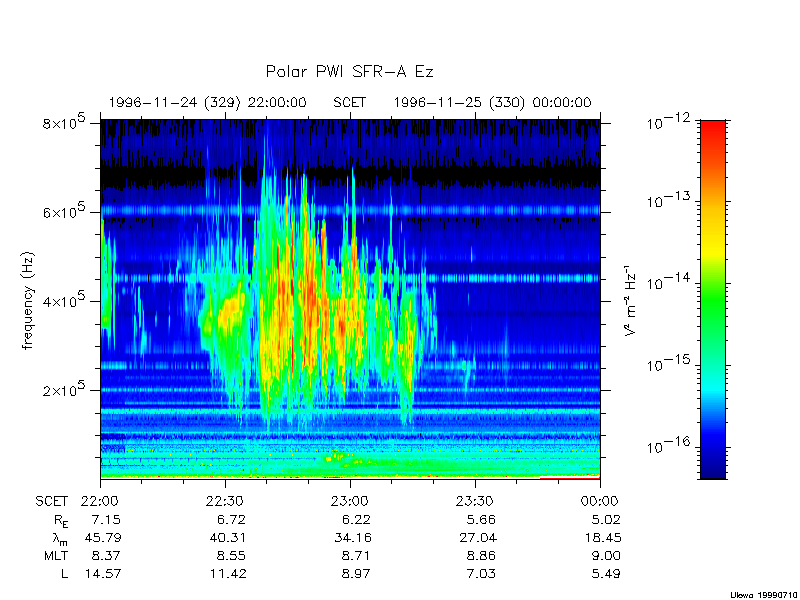Click the MLT row label
This screenshot has width=800, height=600.
pos(55,556)
